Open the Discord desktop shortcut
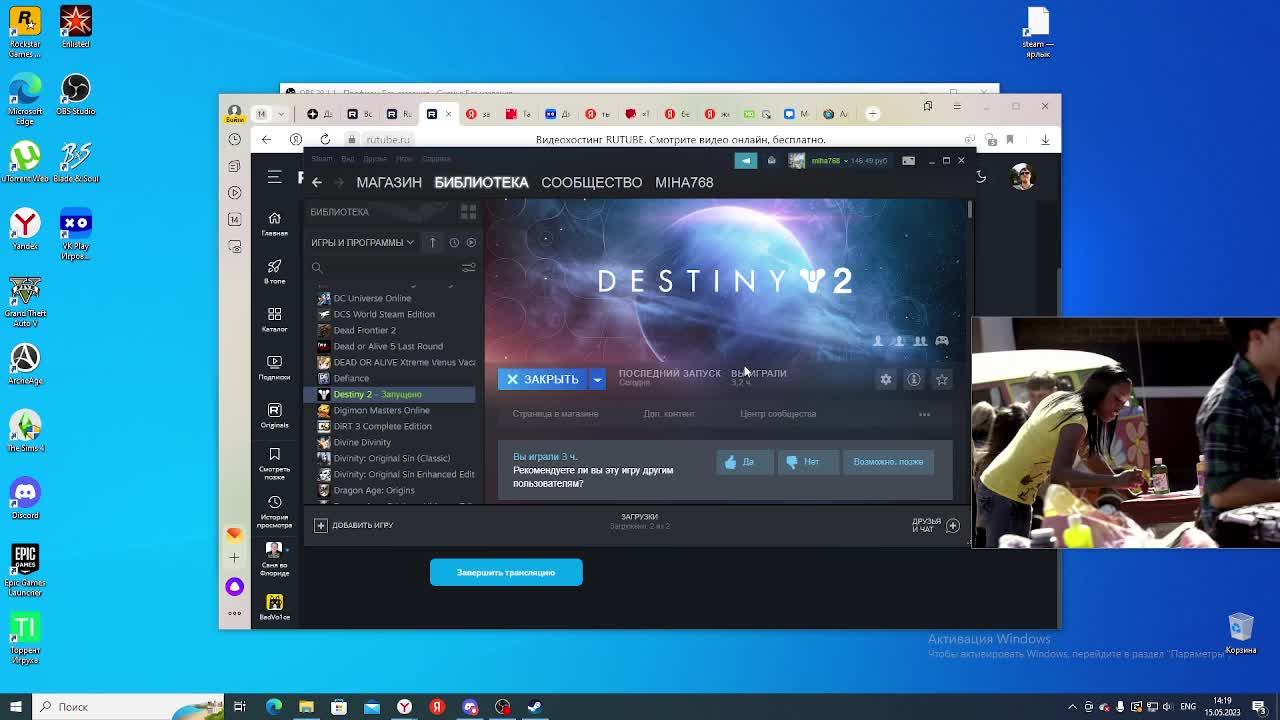Viewport: 1280px width, 720px height. (x=25, y=498)
